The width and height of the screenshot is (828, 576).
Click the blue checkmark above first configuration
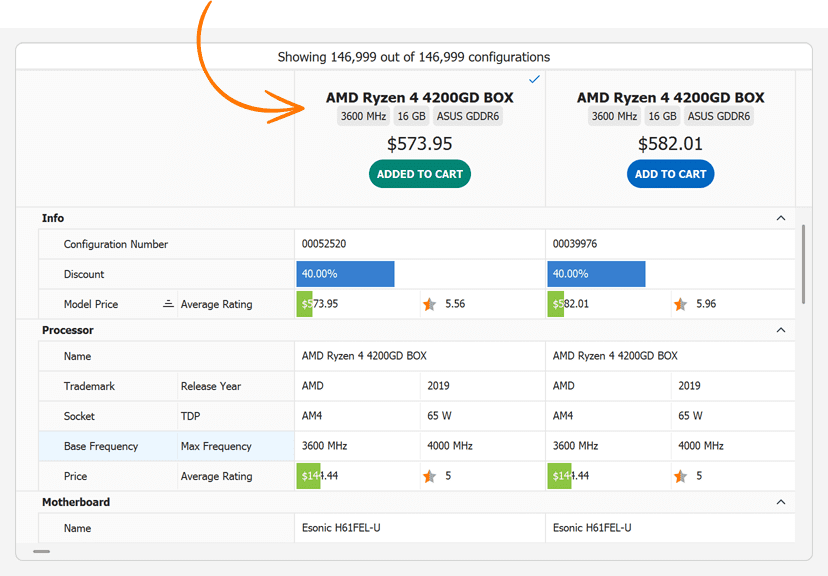534,79
